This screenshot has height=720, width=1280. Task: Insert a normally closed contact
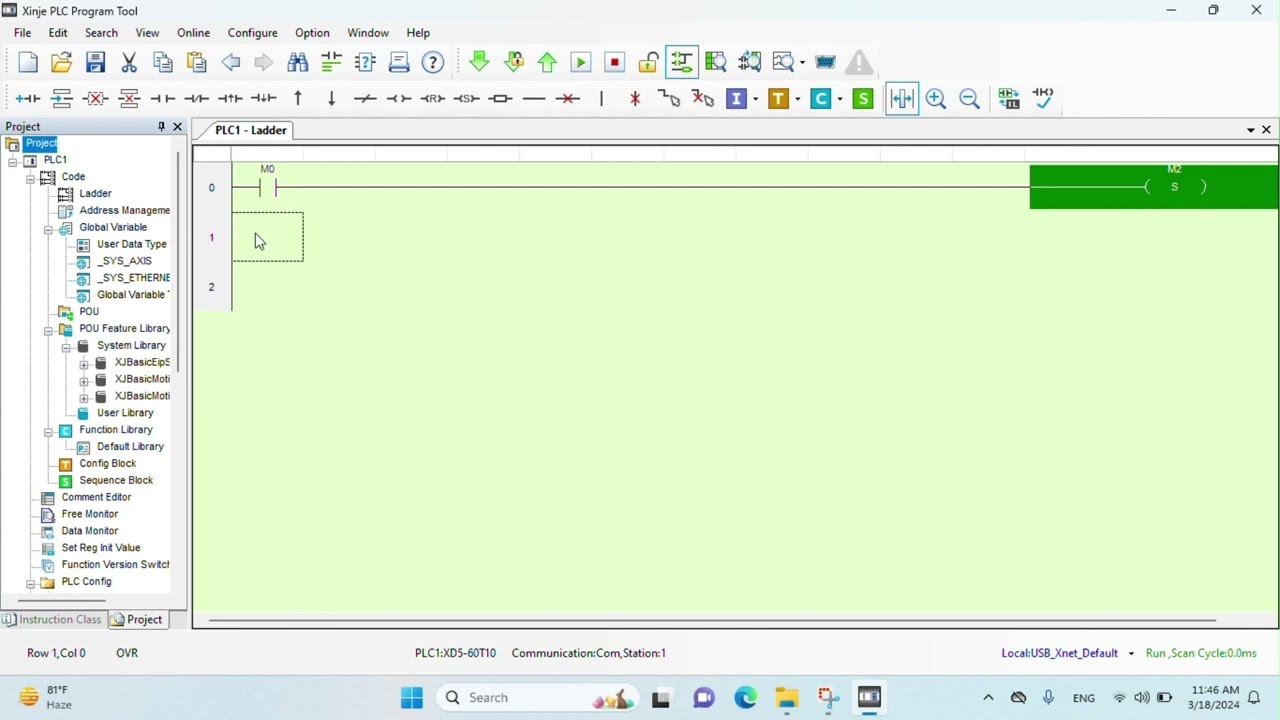point(197,98)
